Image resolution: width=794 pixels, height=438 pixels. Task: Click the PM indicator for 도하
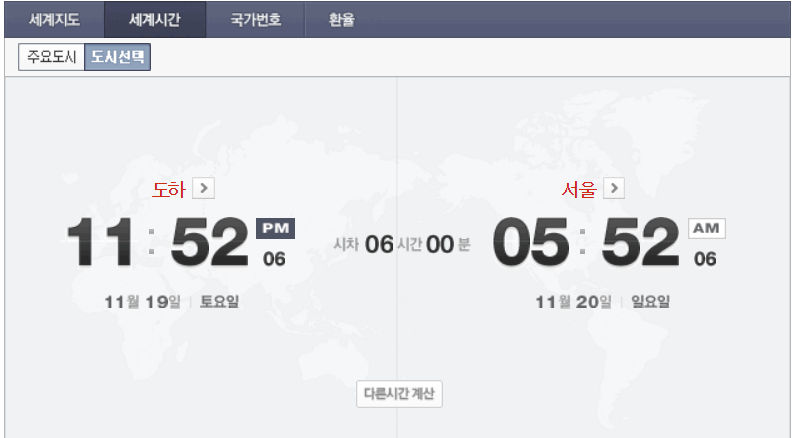pos(275,228)
